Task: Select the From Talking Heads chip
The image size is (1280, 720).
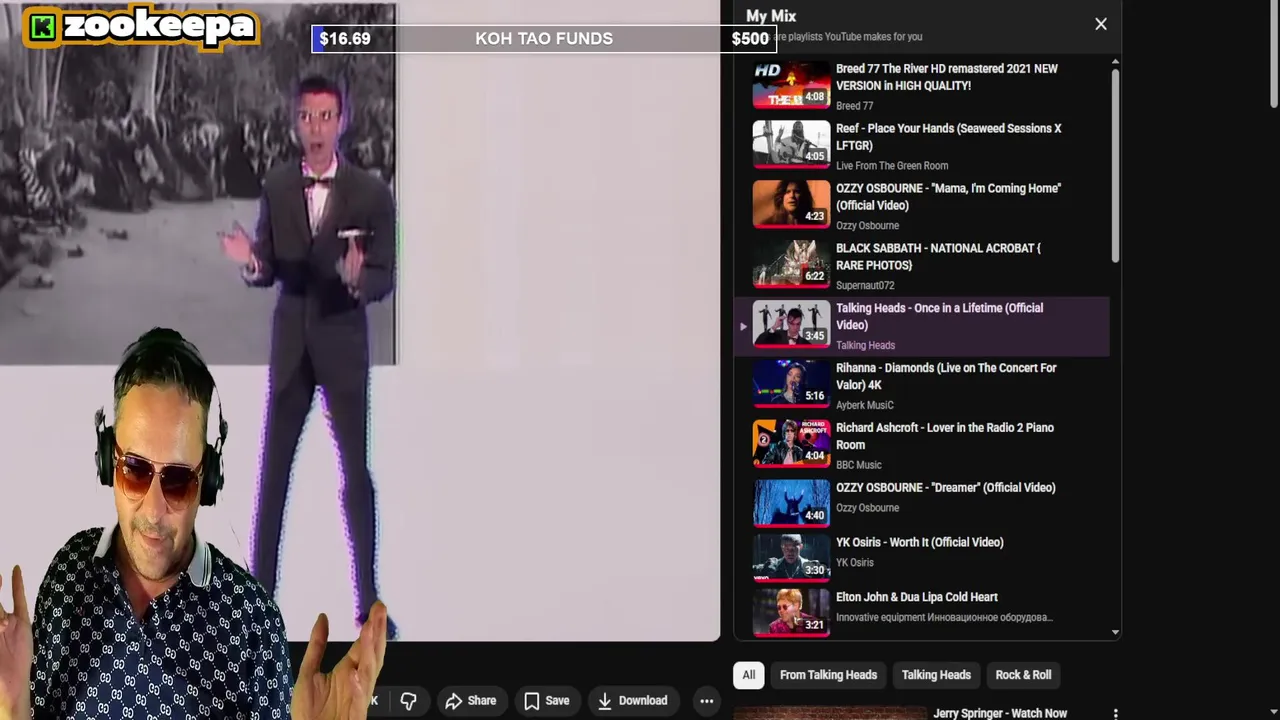Action: tap(828, 675)
